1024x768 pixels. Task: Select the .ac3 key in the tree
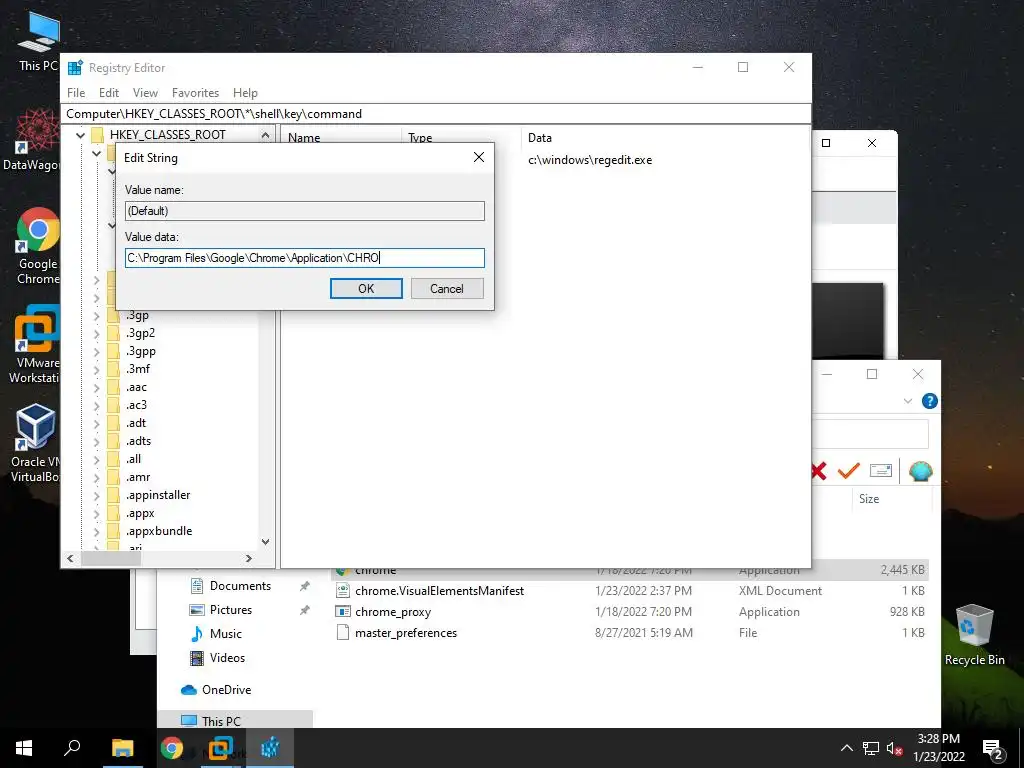tap(136, 405)
